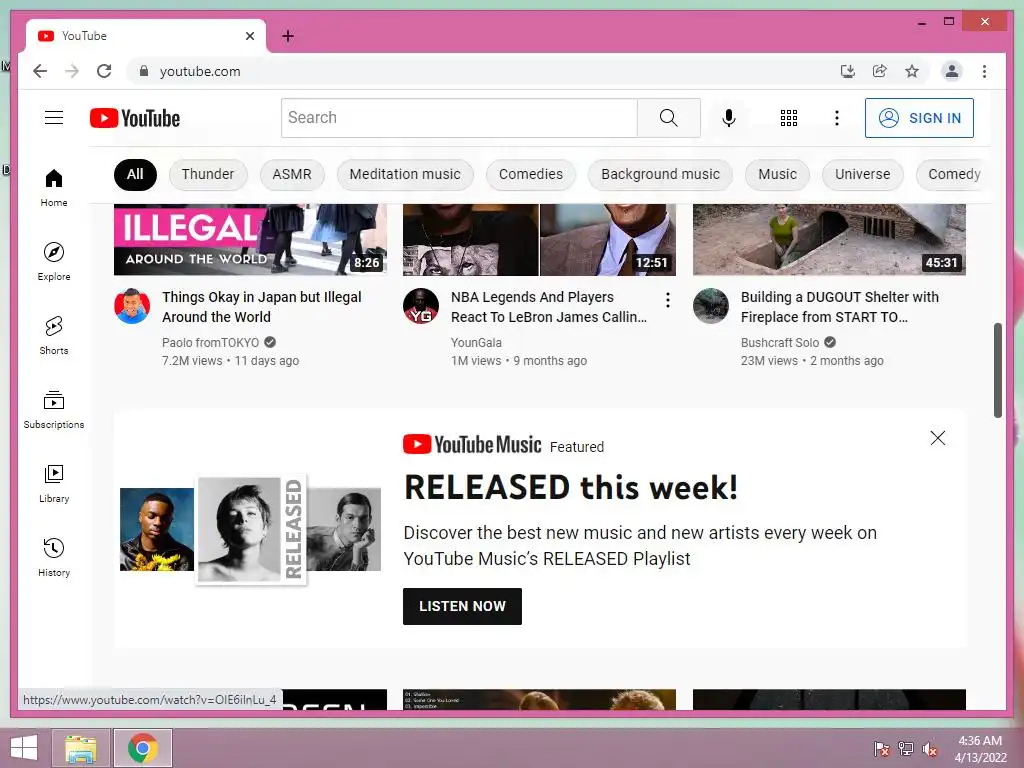Open History in sidebar
The width and height of the screenshot is (1024, 768).
54,557
